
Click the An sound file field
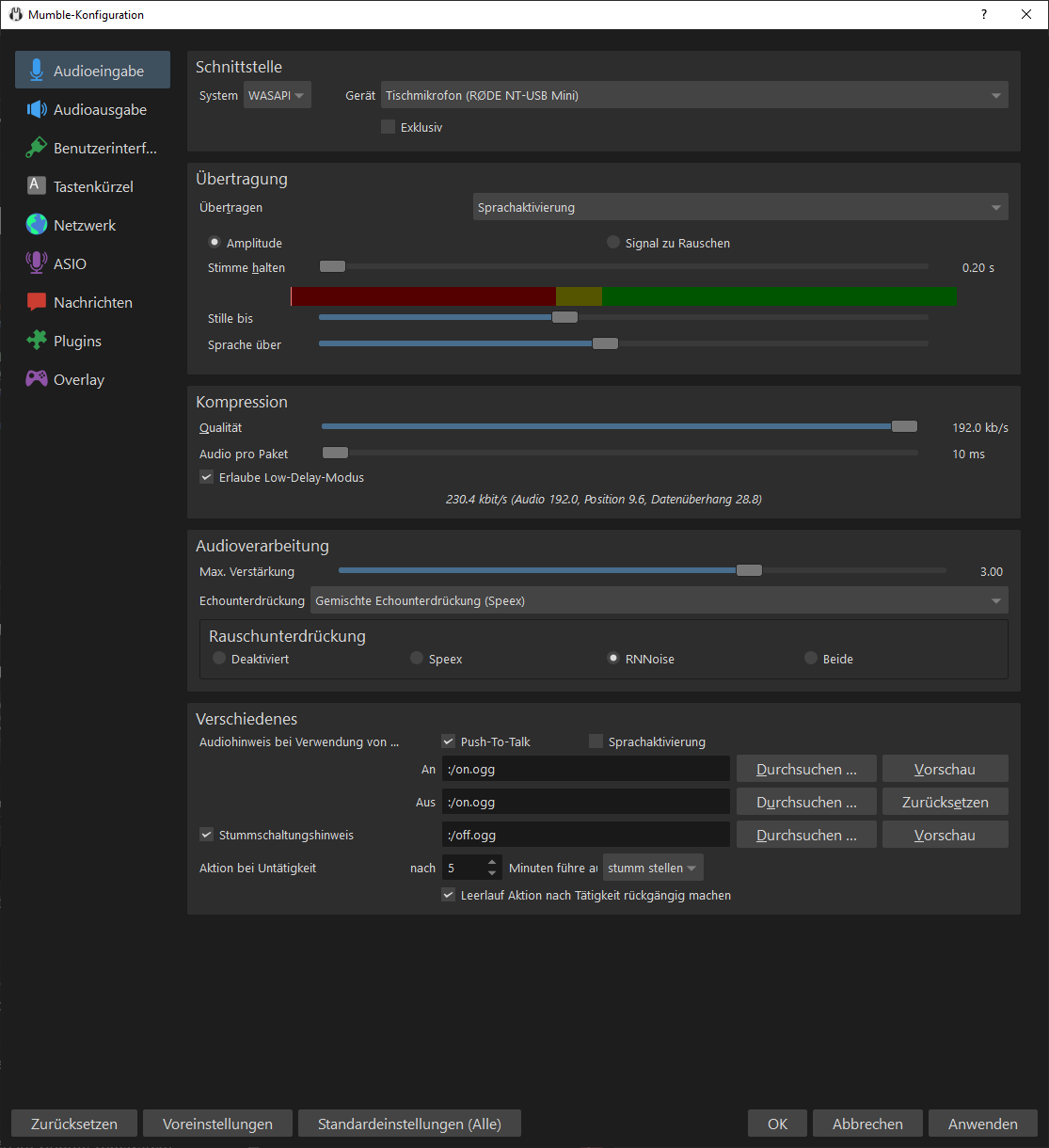click(x=586, y=769)
